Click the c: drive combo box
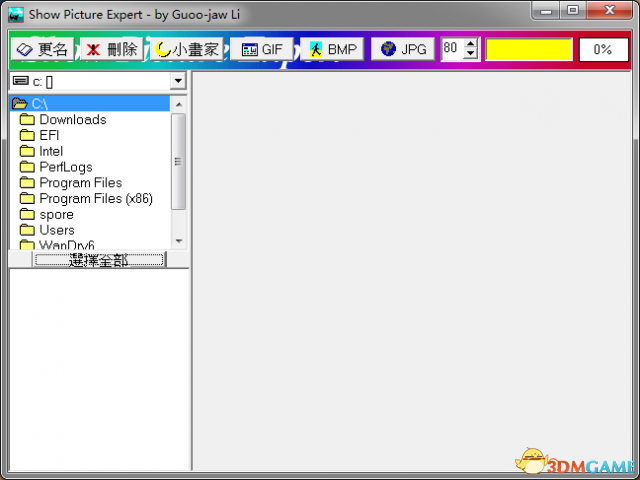The width and height of the screenshot is (640, 480). 98,81
